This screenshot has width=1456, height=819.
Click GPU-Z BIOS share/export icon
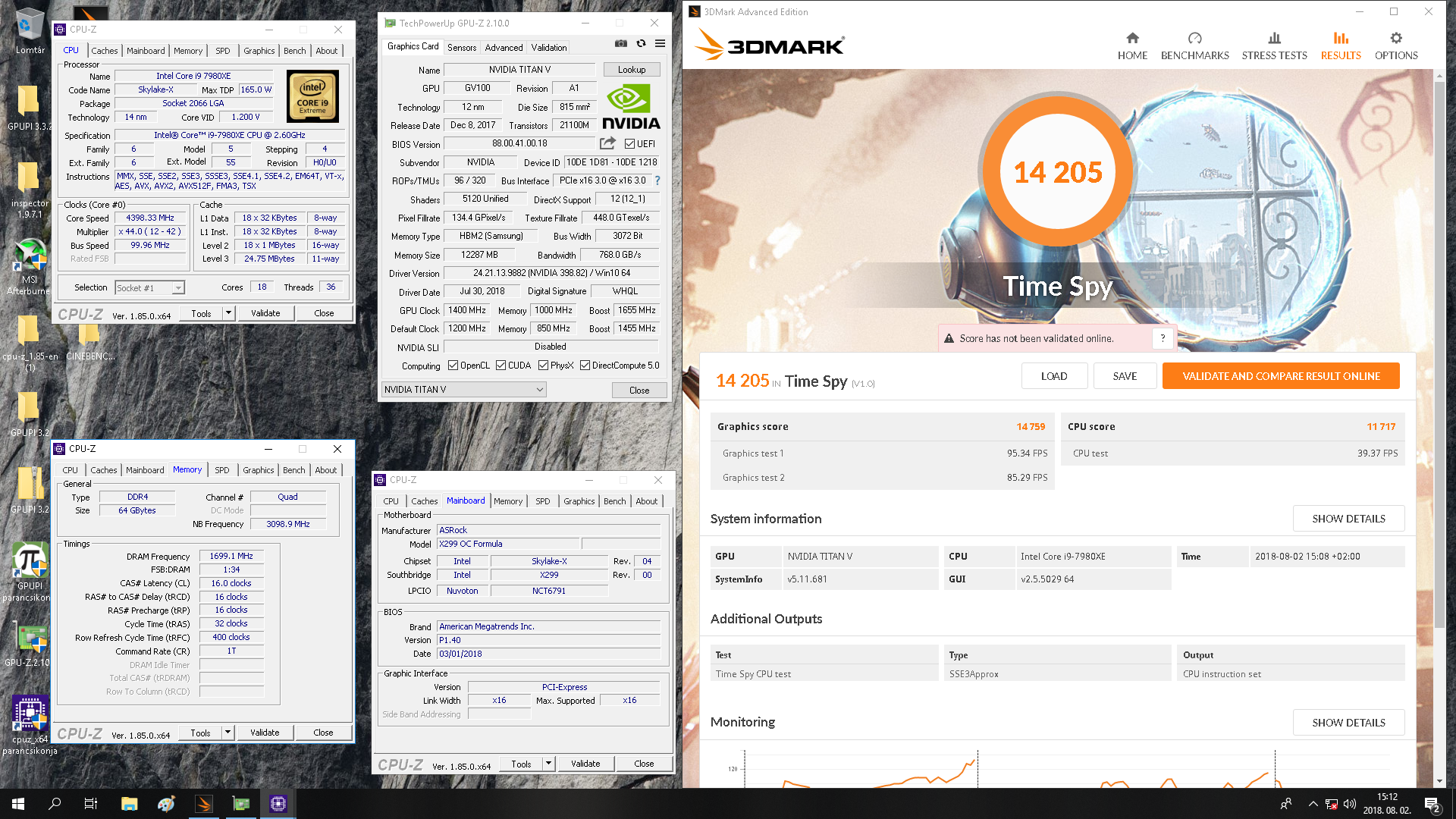(x=608, y=143)
